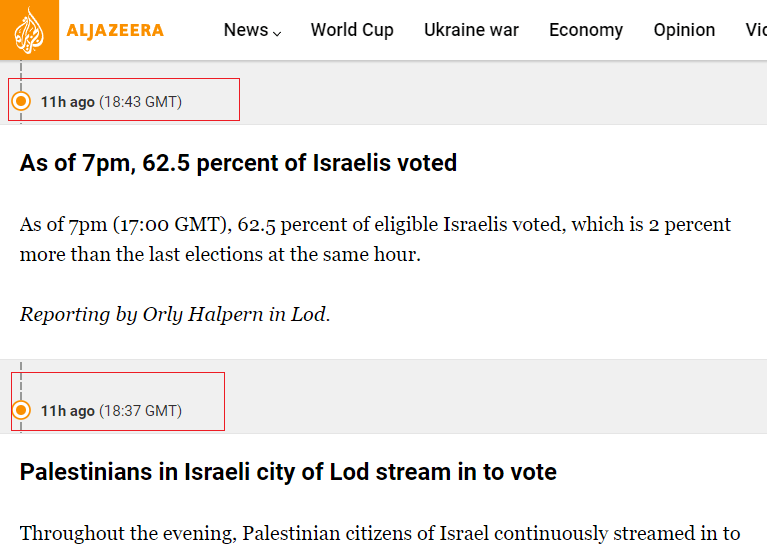767x546 pixels.
Task: Go to the World Cup section
Action: 352,30
